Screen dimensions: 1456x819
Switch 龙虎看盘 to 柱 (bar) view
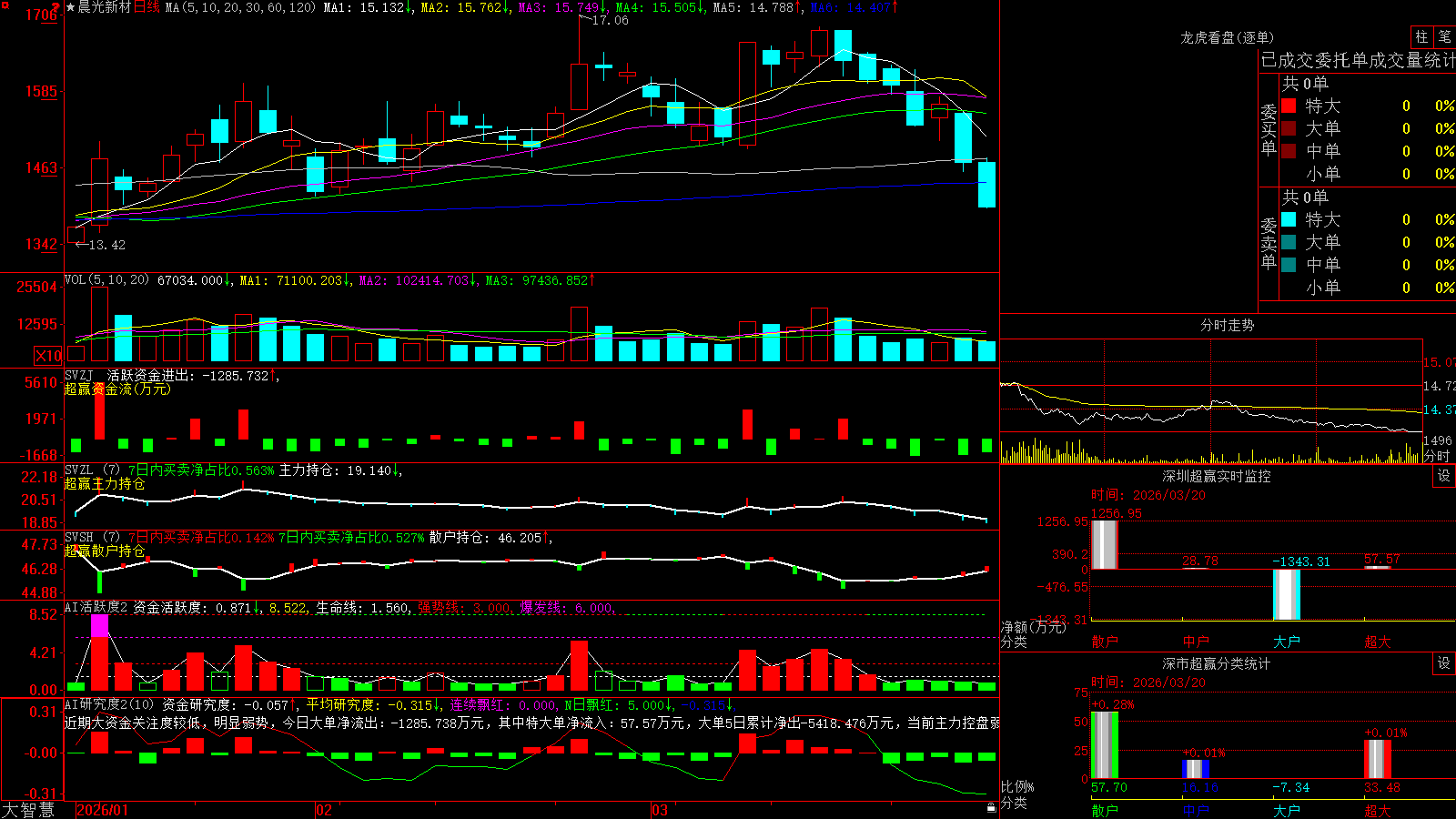point(1421,36)
